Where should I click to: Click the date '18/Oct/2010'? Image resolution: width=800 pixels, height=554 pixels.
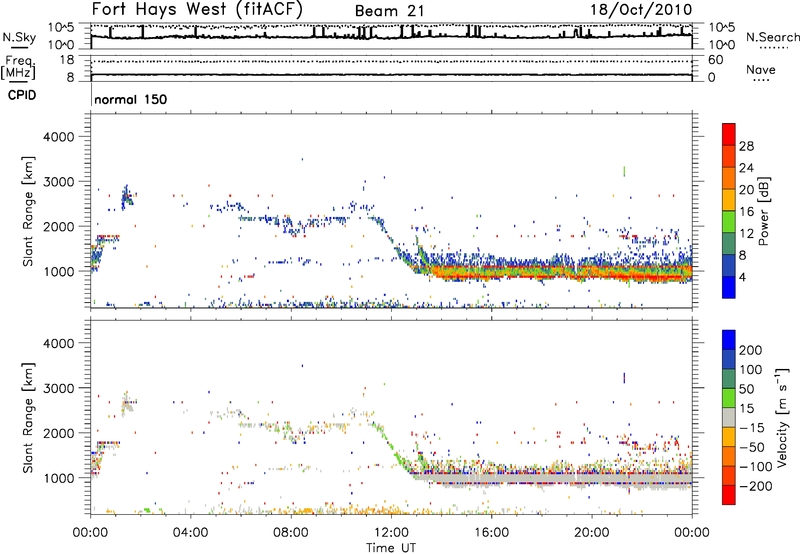click(x=641, y=10)
